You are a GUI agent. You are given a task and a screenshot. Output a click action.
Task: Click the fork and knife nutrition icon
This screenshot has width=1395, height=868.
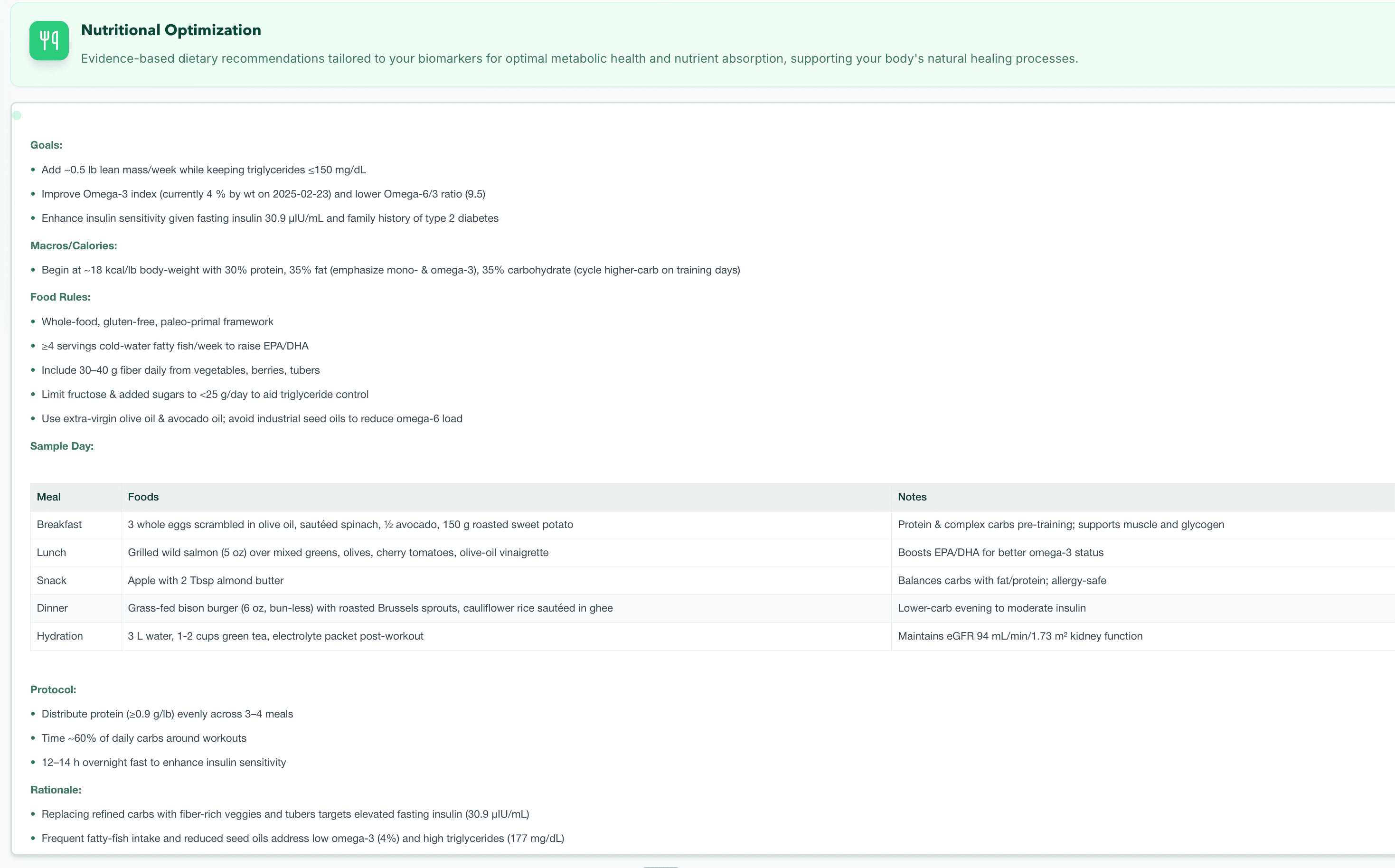click(x=49, y=41)
